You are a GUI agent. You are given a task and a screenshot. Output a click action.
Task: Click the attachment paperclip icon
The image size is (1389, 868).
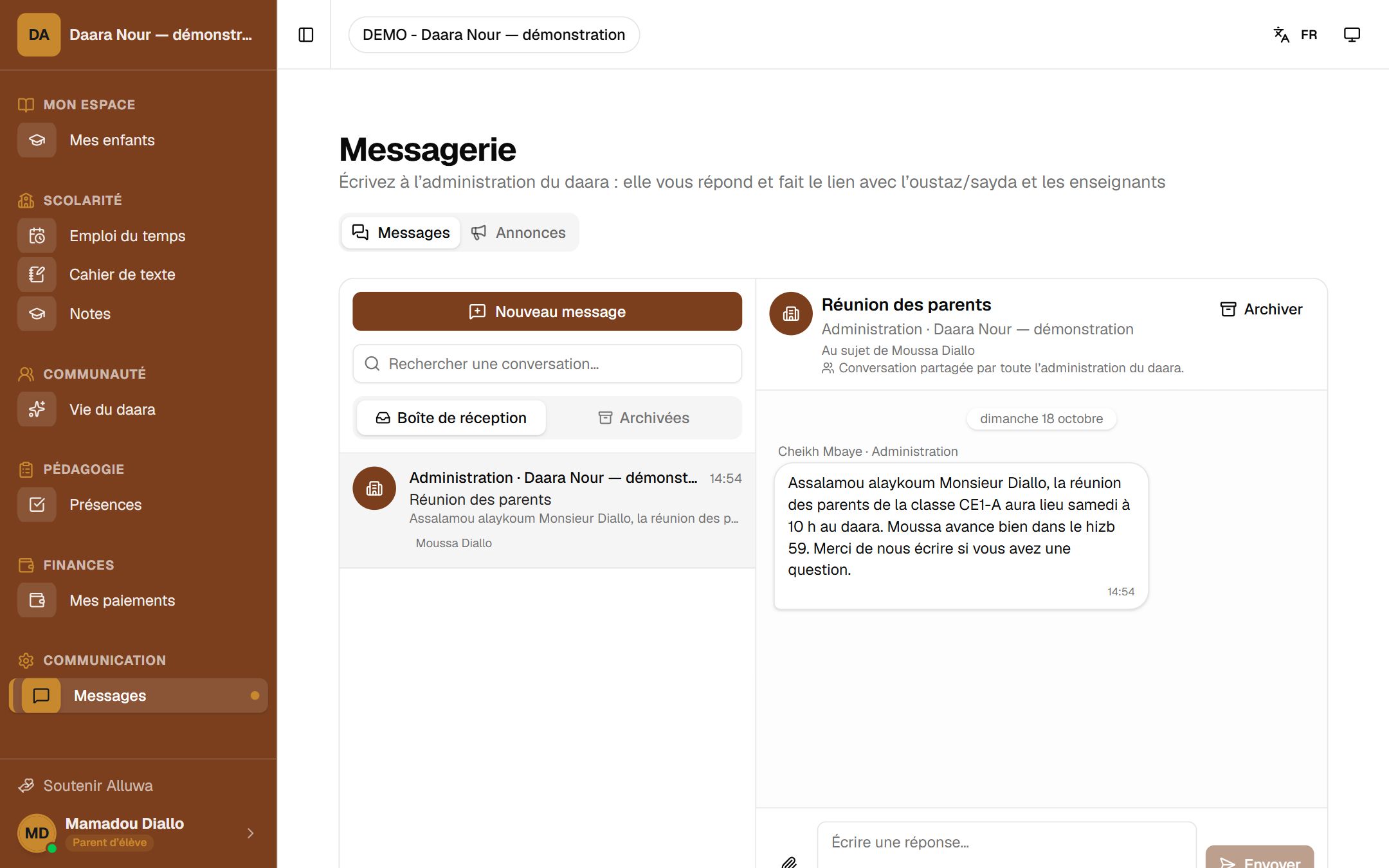(x=789, y=862)
